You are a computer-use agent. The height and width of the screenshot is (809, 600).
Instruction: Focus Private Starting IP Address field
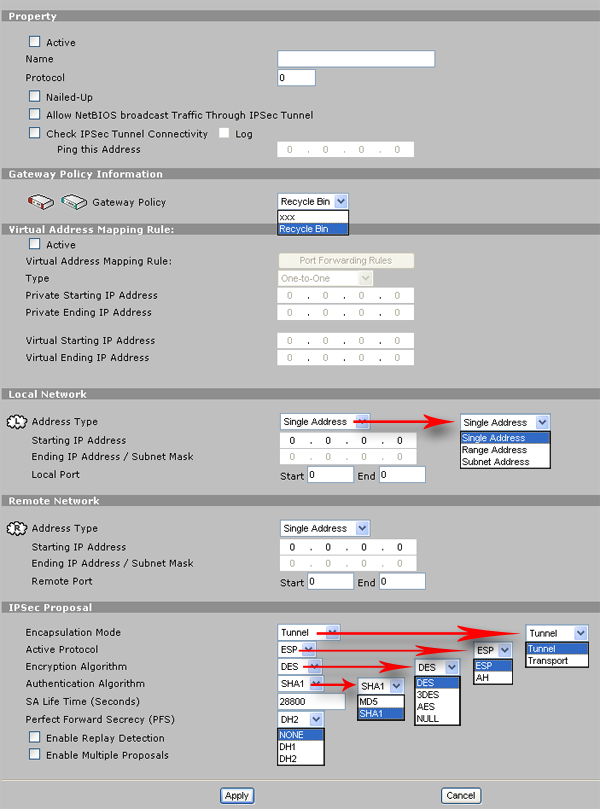point(346,296)
